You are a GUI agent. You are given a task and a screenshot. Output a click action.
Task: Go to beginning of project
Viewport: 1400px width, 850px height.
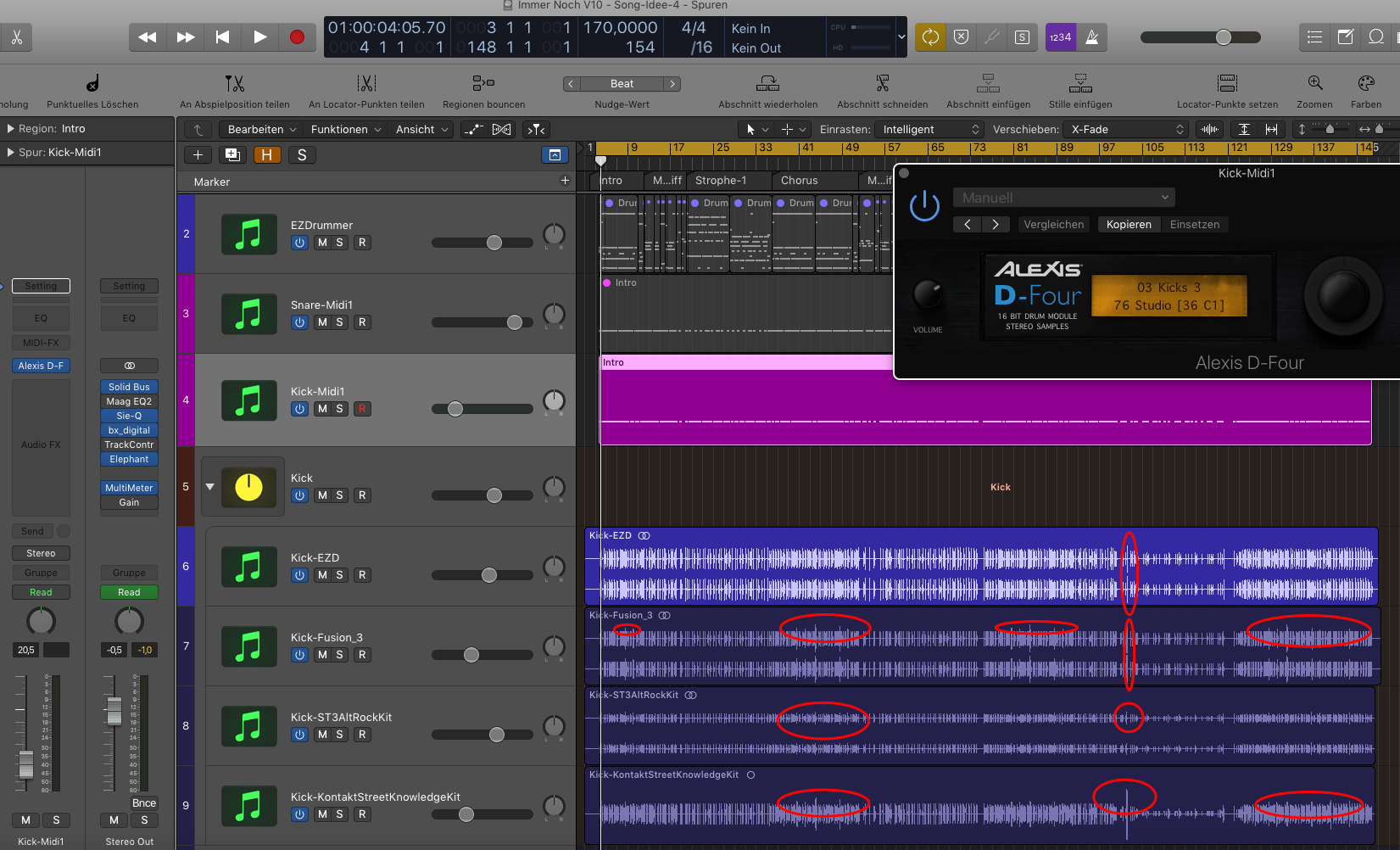click(x=222, y=37)
